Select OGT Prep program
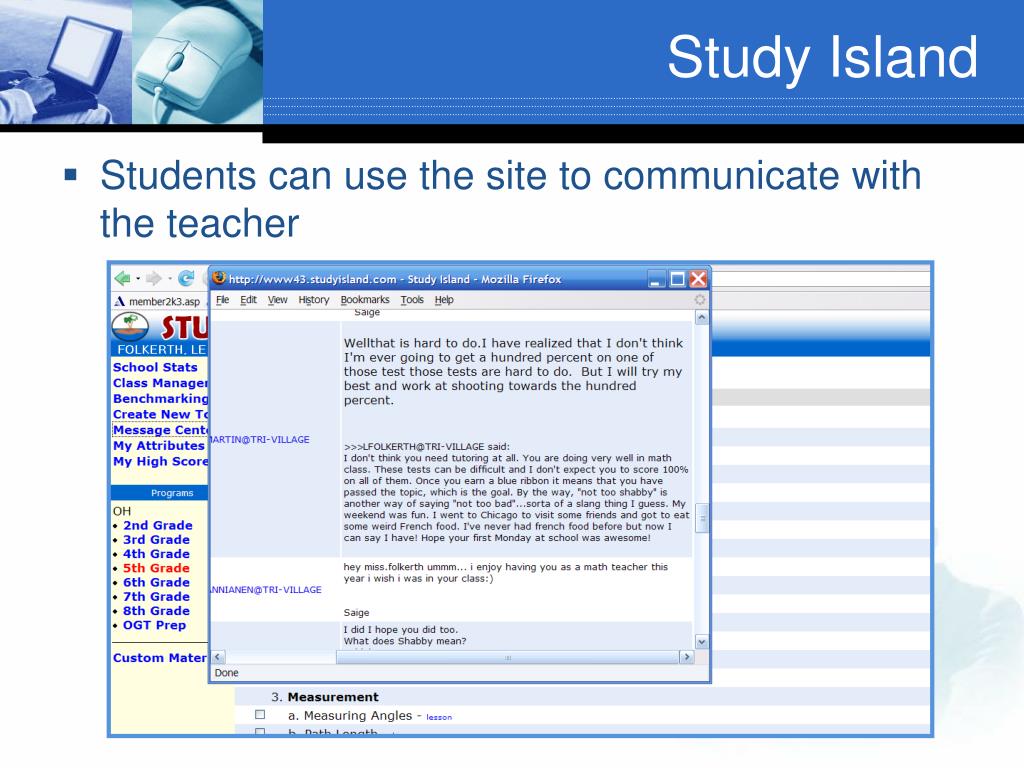The image size is (1024, 768). pyautogui.click(x=155, y=625)
